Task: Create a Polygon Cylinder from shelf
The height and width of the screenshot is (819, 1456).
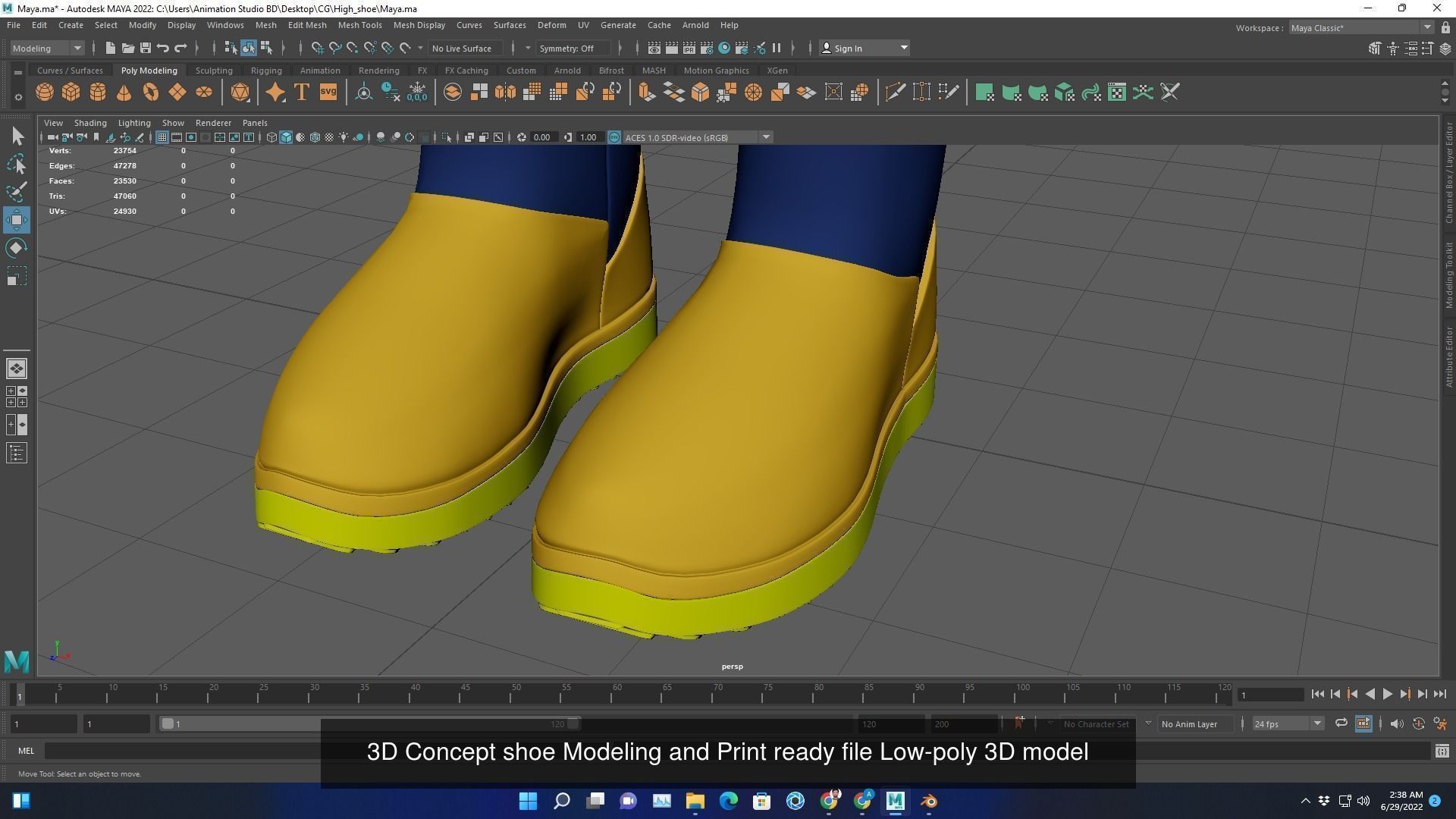Action: 98,93
